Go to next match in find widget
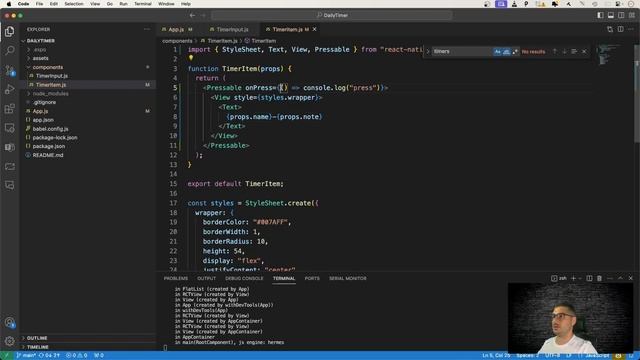The image size is (640, 360). click(564, 51)
